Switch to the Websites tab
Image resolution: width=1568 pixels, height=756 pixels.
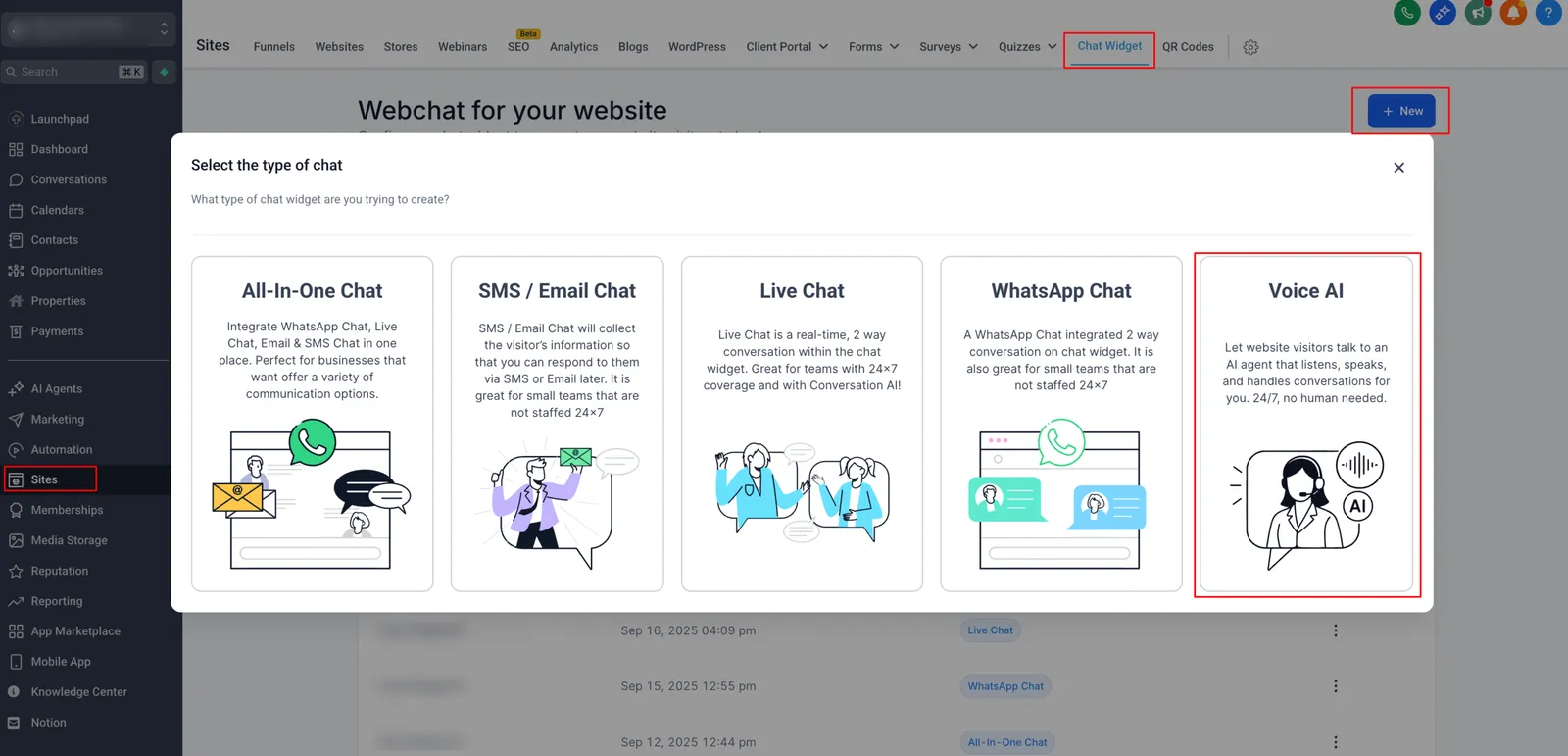coord(339,47)
